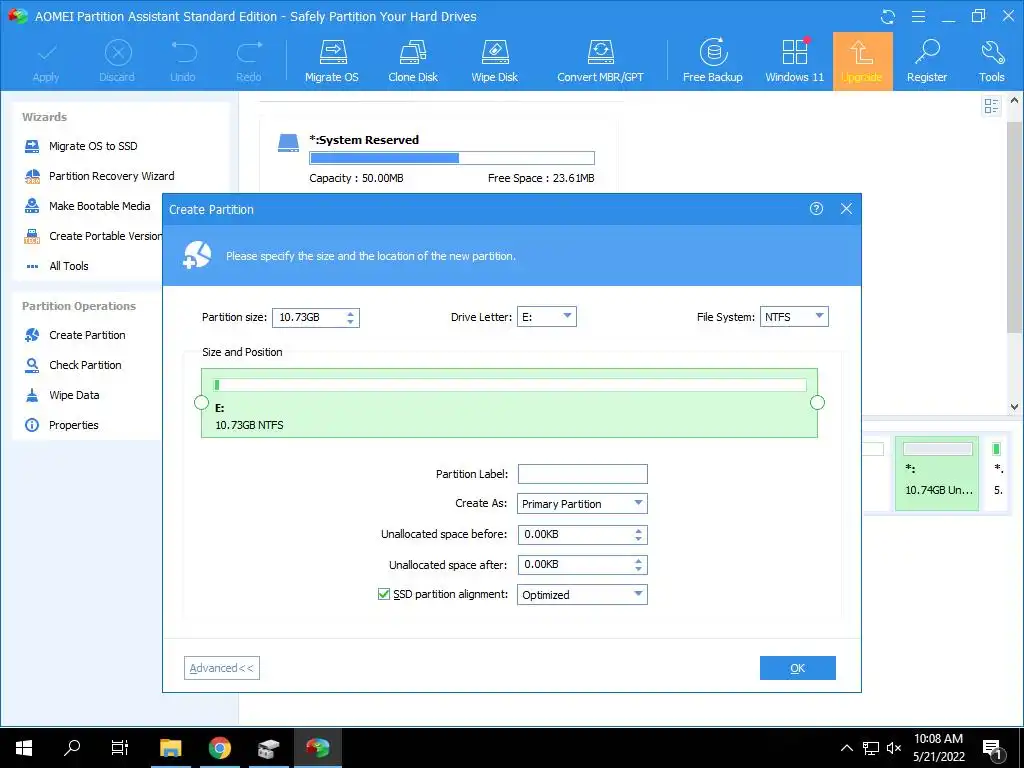1024x768 pixels.
Task: Open the Windows Start menu
Action: point(24,748)
